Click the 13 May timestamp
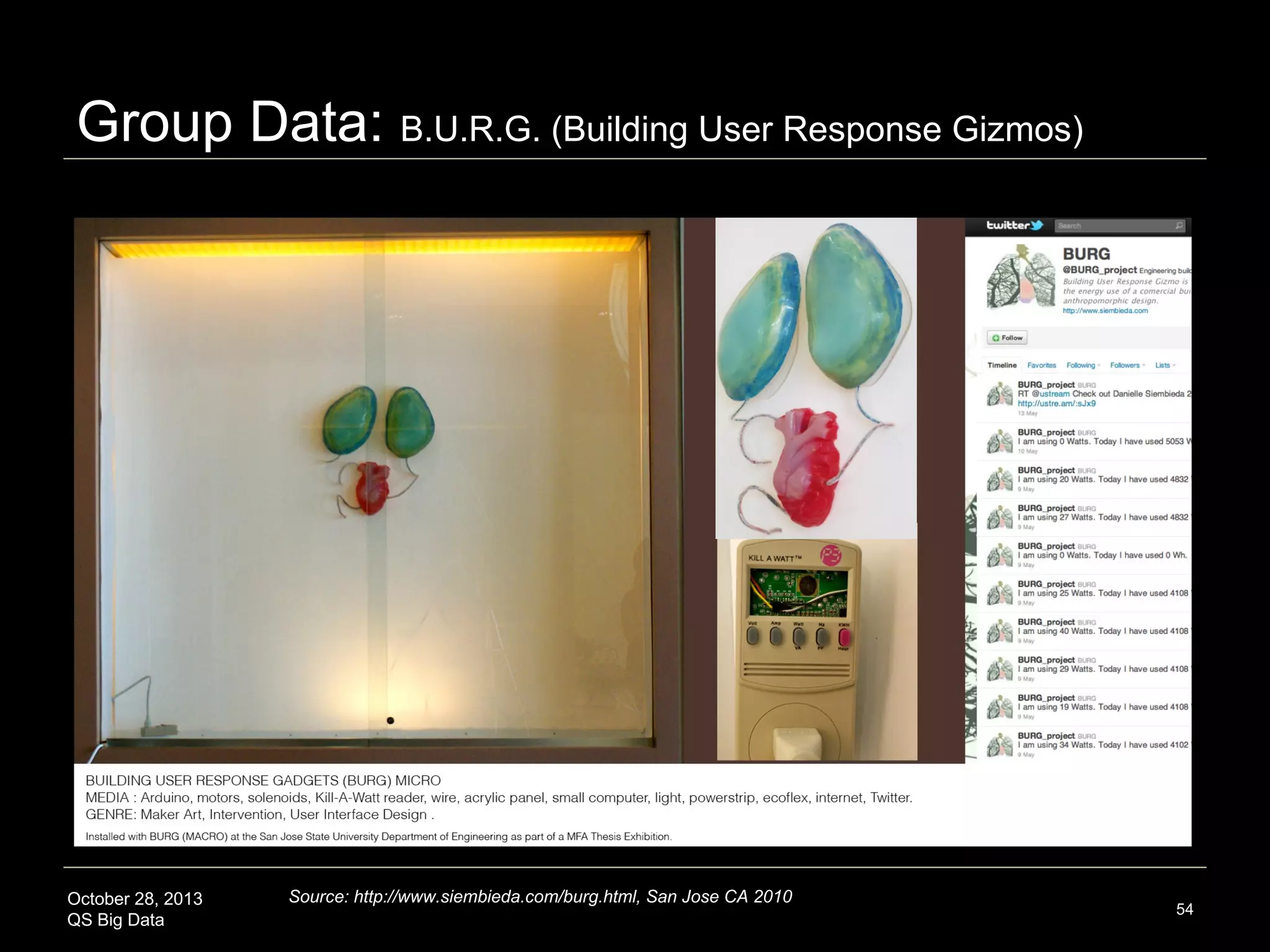This screenshot has height=952, width=1270. tap(1028, 413)
